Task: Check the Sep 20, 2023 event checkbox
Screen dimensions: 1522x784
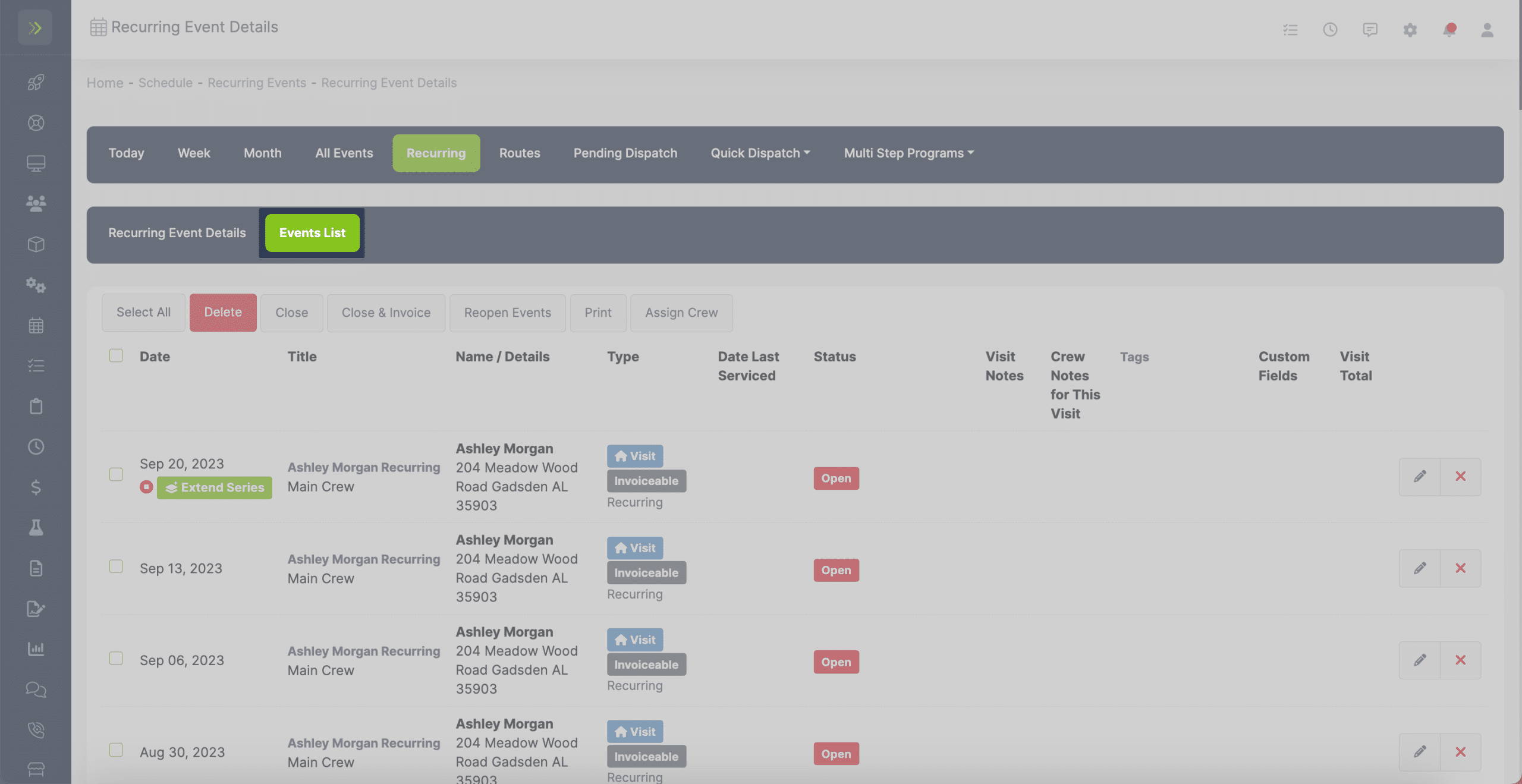Action: coord(116,474)
